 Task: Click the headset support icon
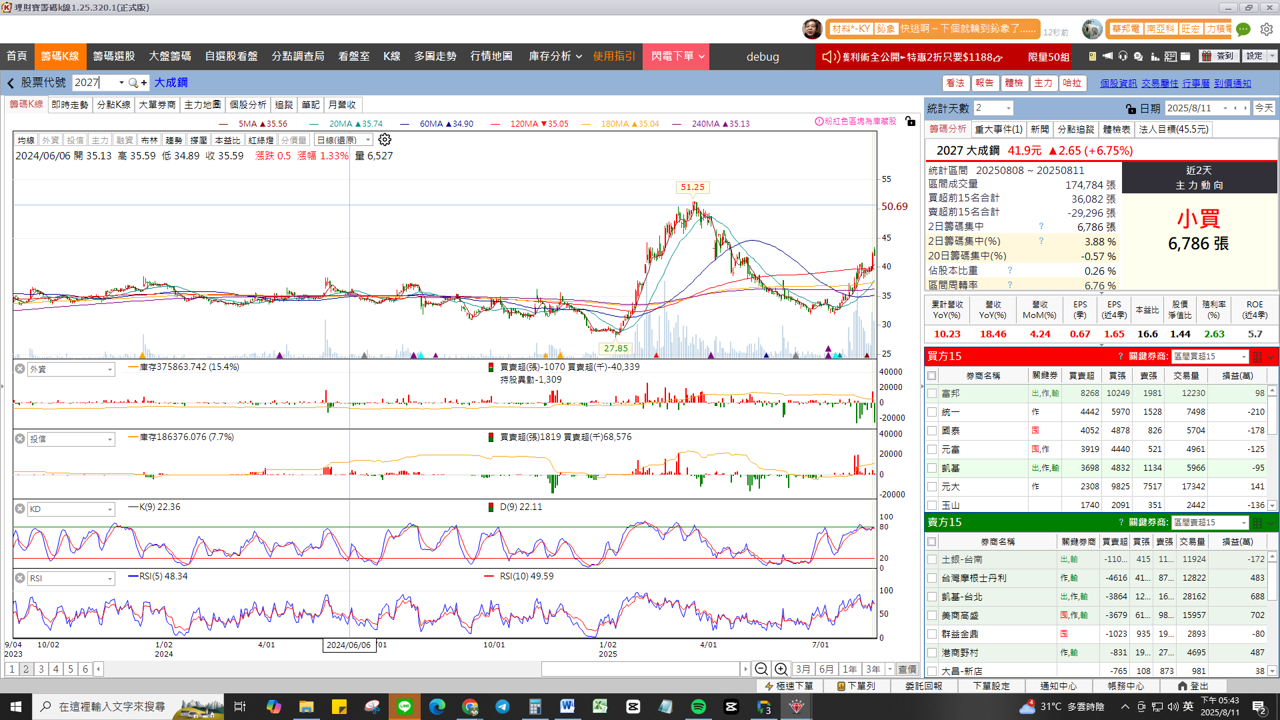pyautogui.click(x=1123, y=56)
